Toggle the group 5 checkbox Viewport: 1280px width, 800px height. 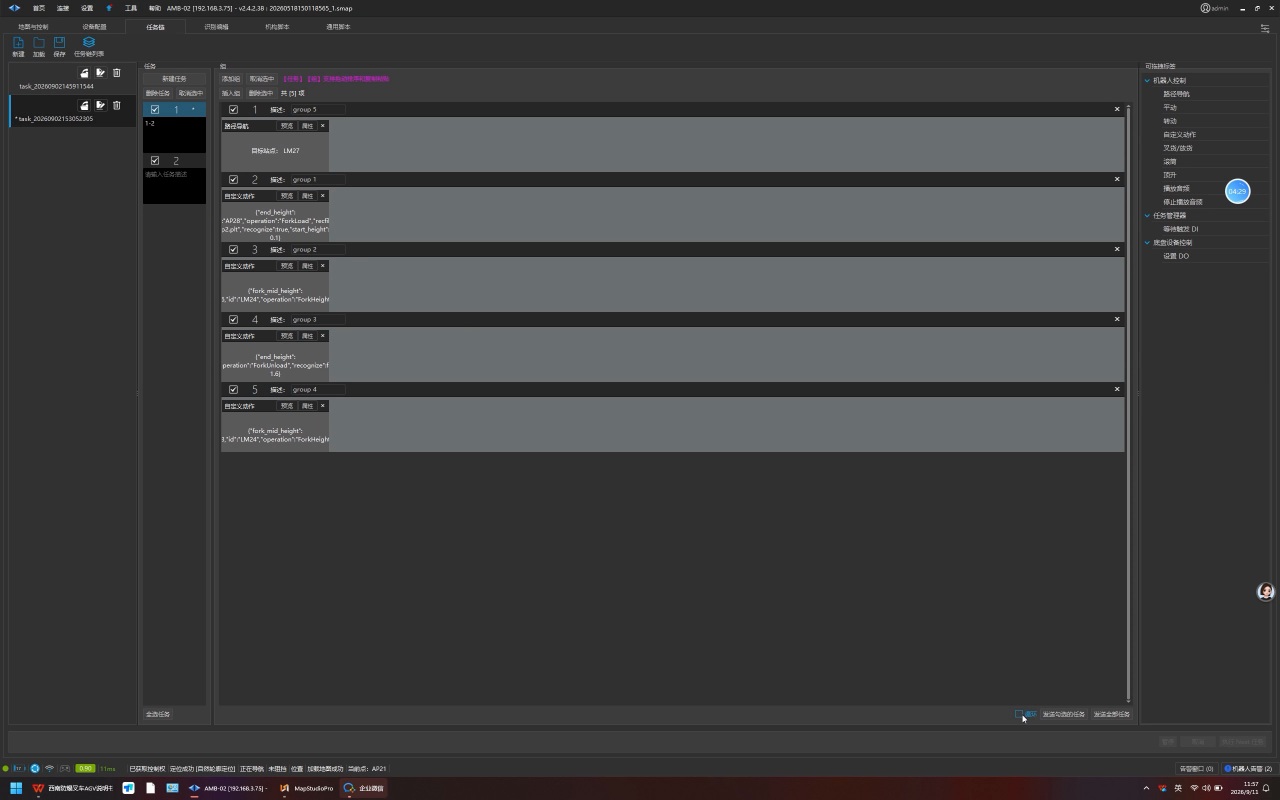click(x=233, y=110)
